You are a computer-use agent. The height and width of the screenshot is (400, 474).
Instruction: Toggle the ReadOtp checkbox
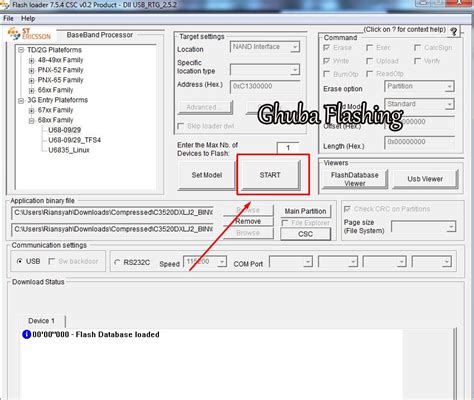369,74
